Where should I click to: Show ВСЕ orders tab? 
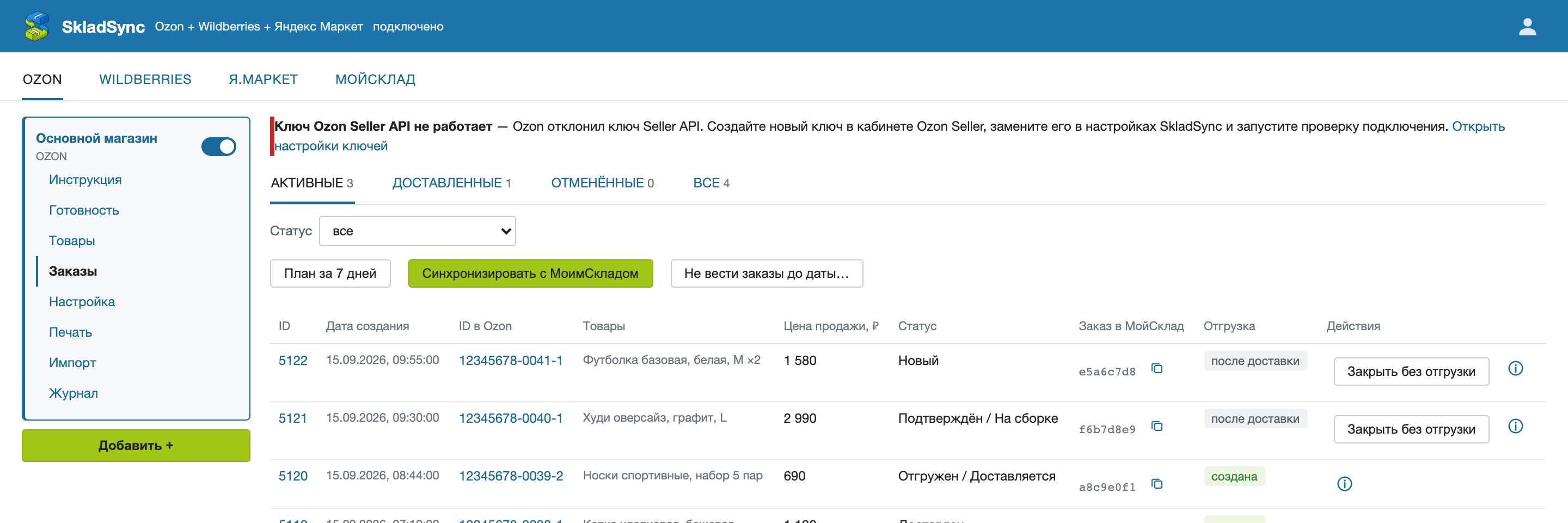click(x=711, y=183)
